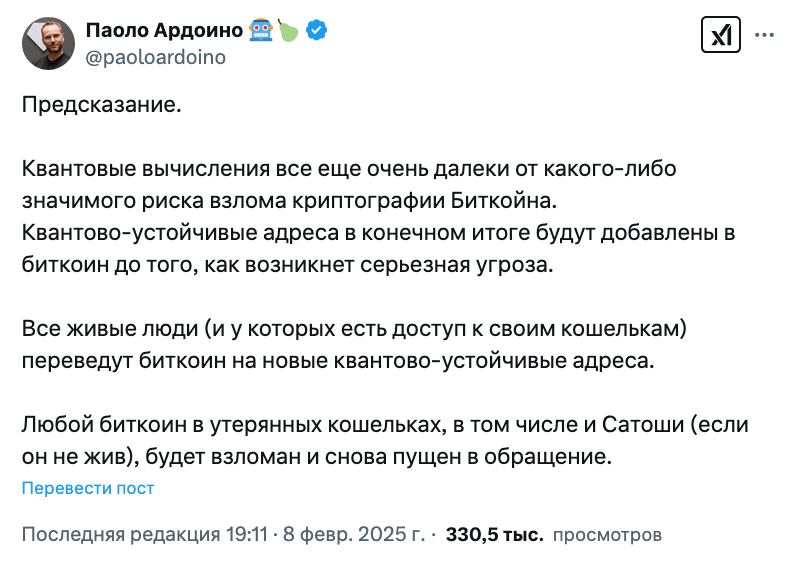Image resolution: width=797 pixels, height=564 pixels.
Task: Click the line starting Квантово-устойчивые адреса
Action: click(379, 233)
